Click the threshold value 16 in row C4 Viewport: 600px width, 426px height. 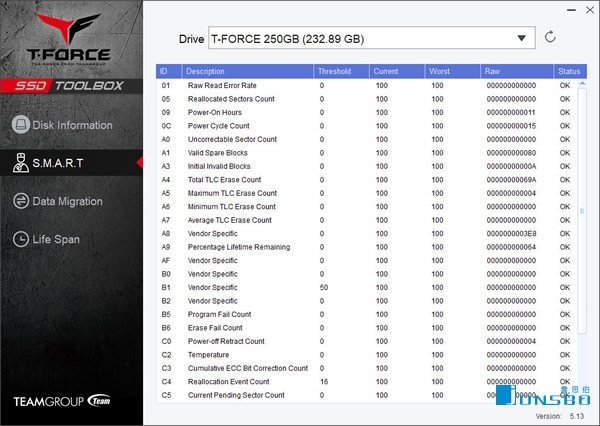pyautogui.click(x=324, y=382)
